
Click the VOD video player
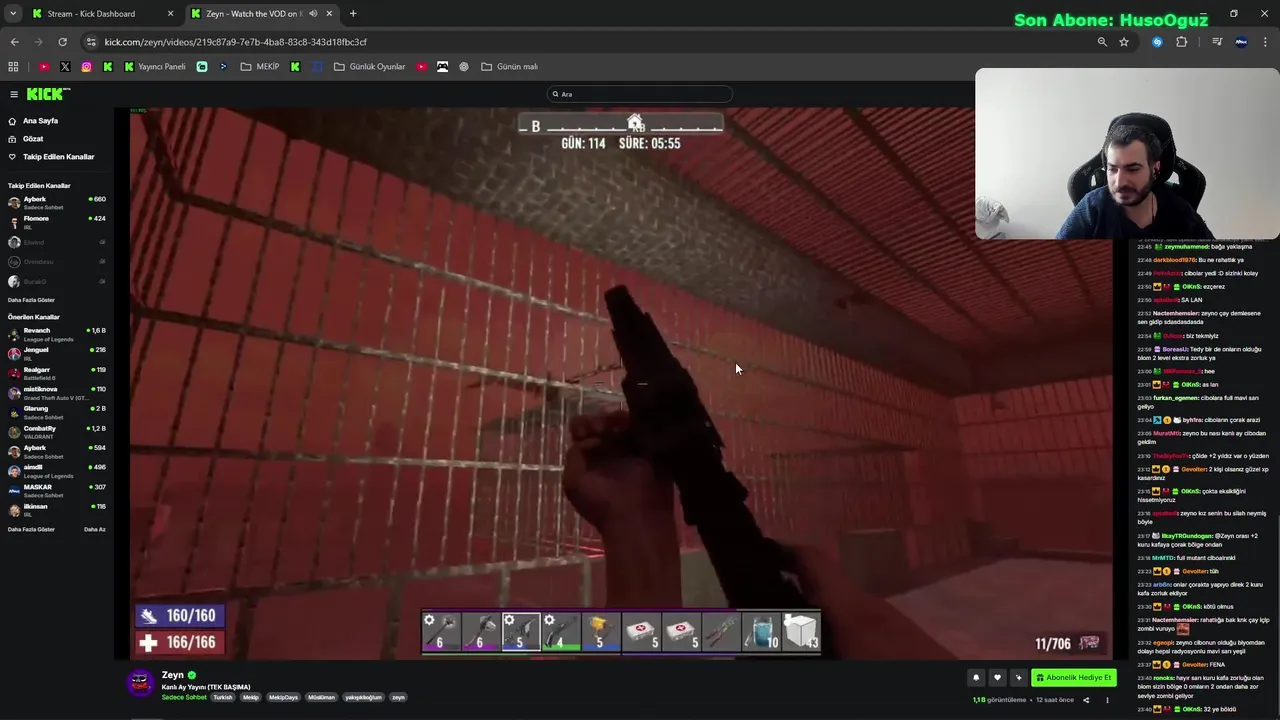click(x=621, y=384)
